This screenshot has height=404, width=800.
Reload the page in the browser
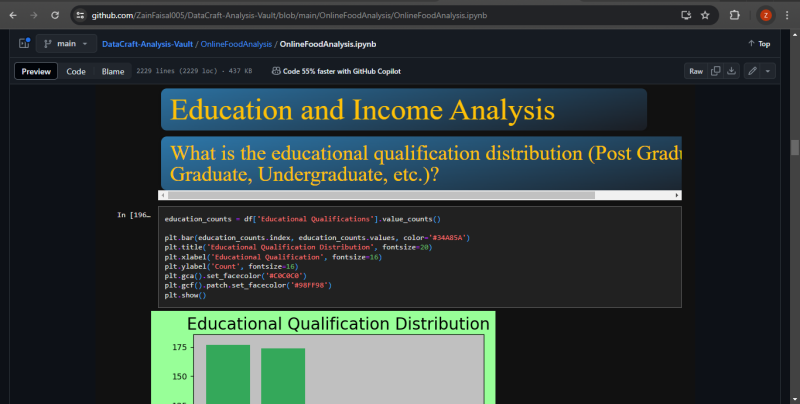[54, 16]
